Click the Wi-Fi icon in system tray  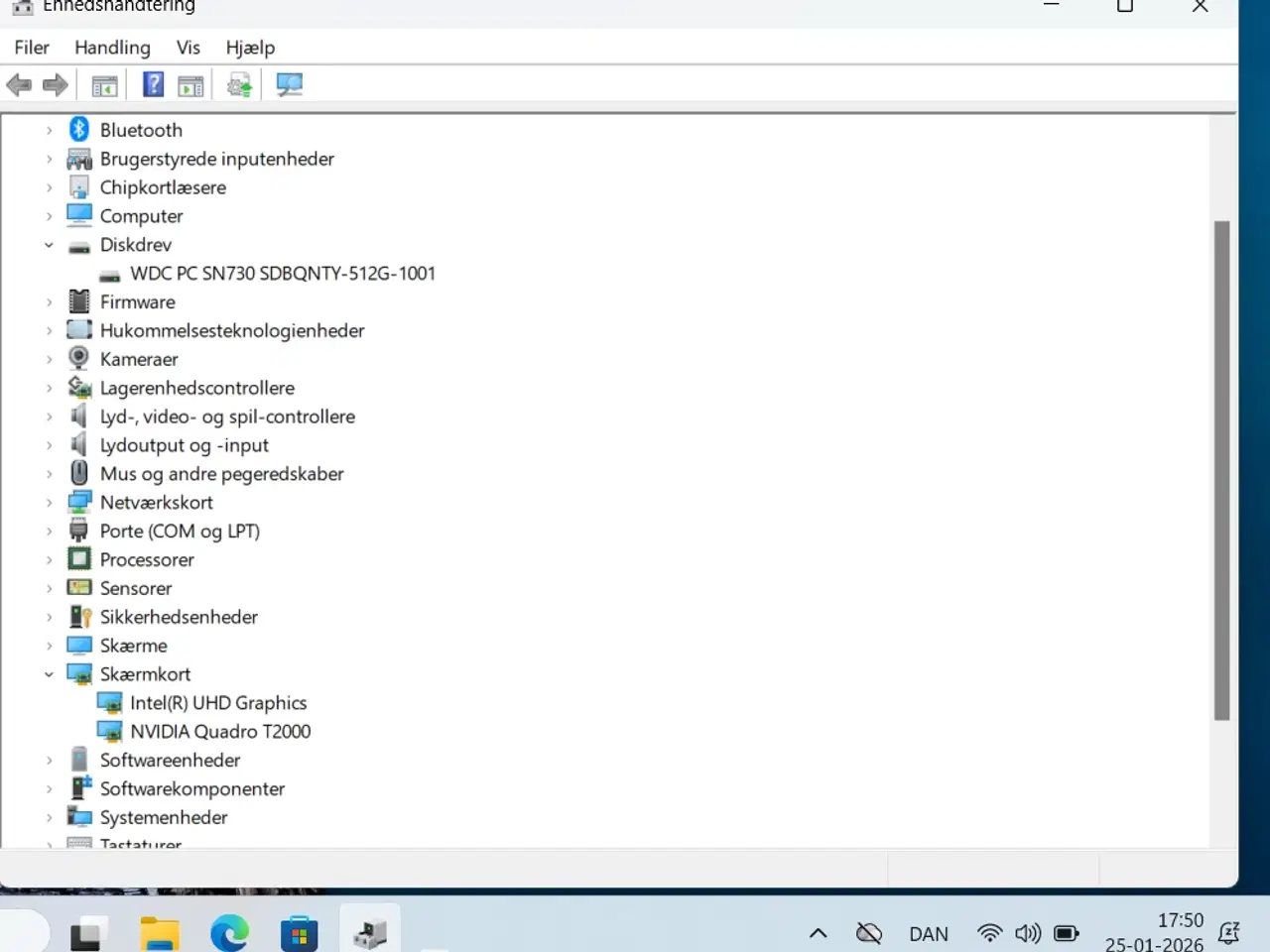pyautogui.click(x=989, y=933)
